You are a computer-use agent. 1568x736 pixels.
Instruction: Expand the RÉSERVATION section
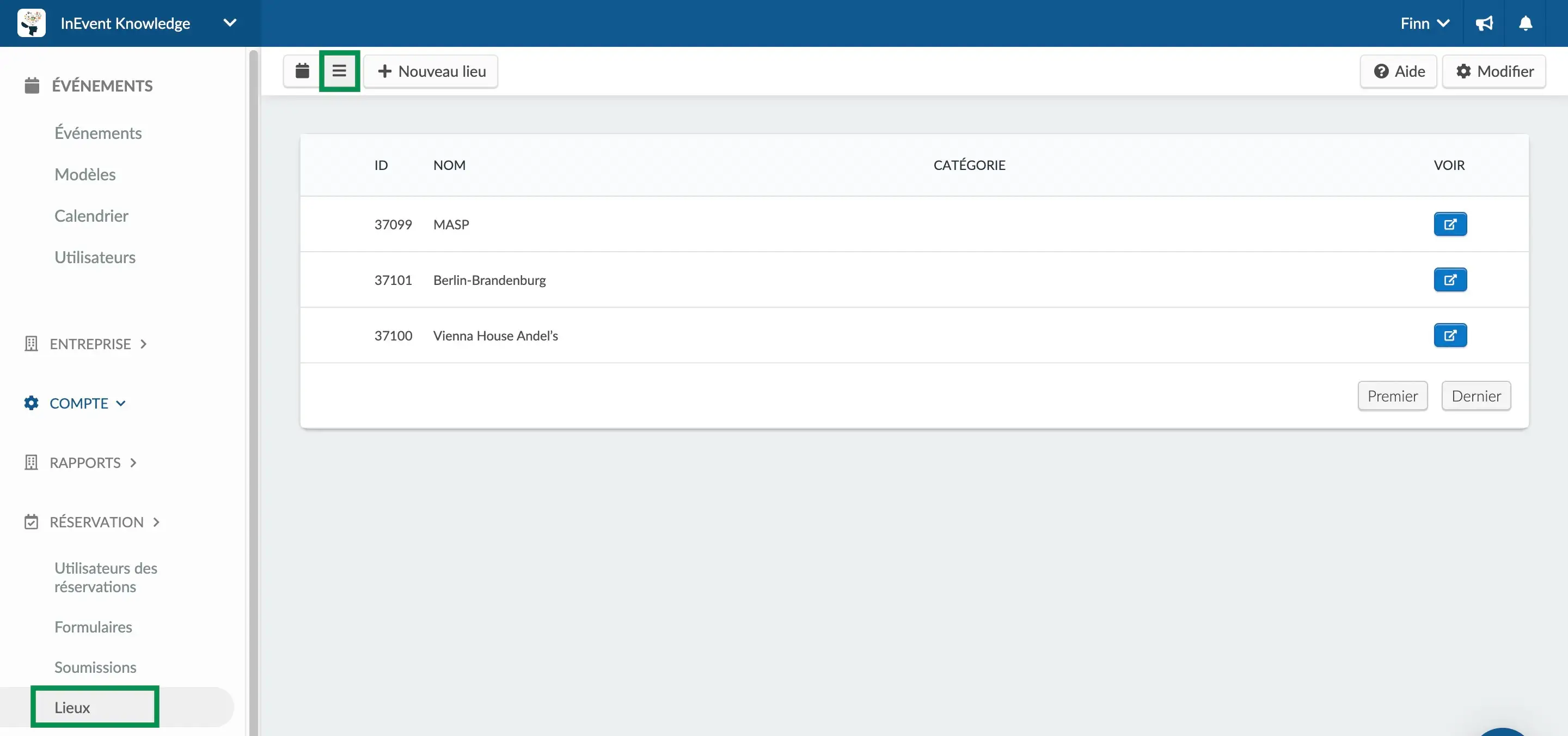(92, 522)
